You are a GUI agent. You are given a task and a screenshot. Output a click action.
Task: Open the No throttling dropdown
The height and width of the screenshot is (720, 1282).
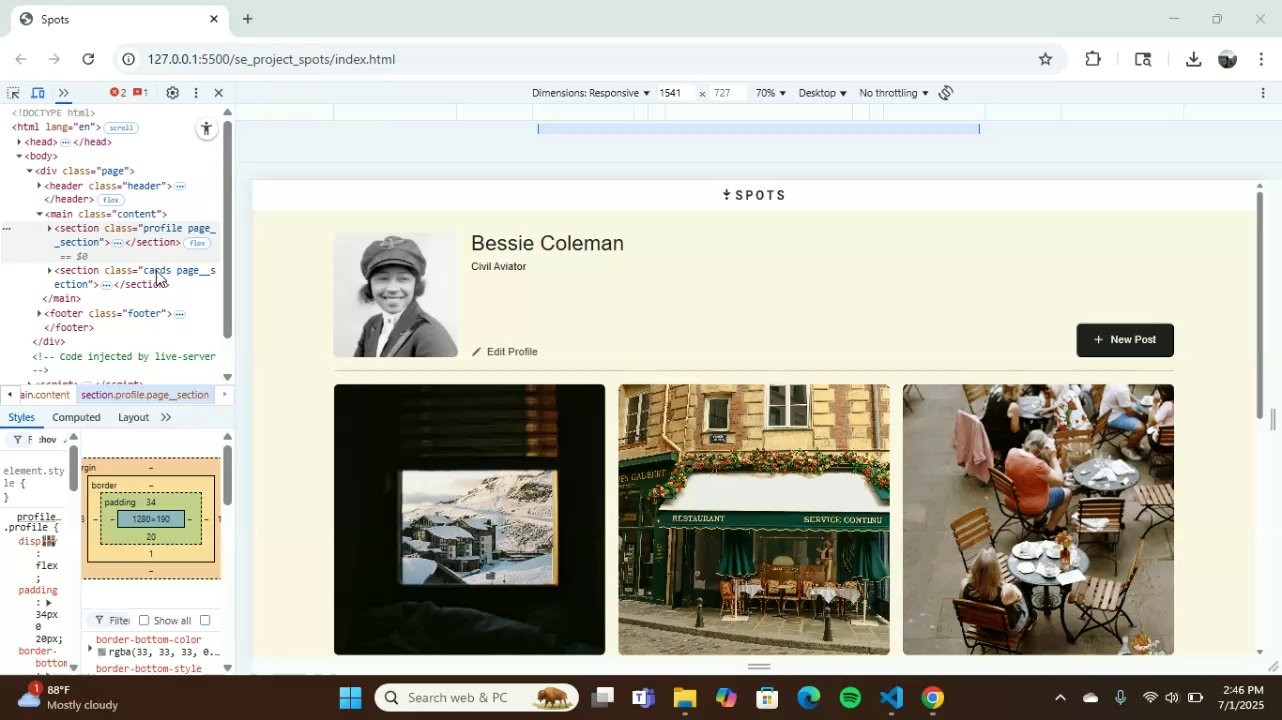pyautogui.click(x=893, y=93)
